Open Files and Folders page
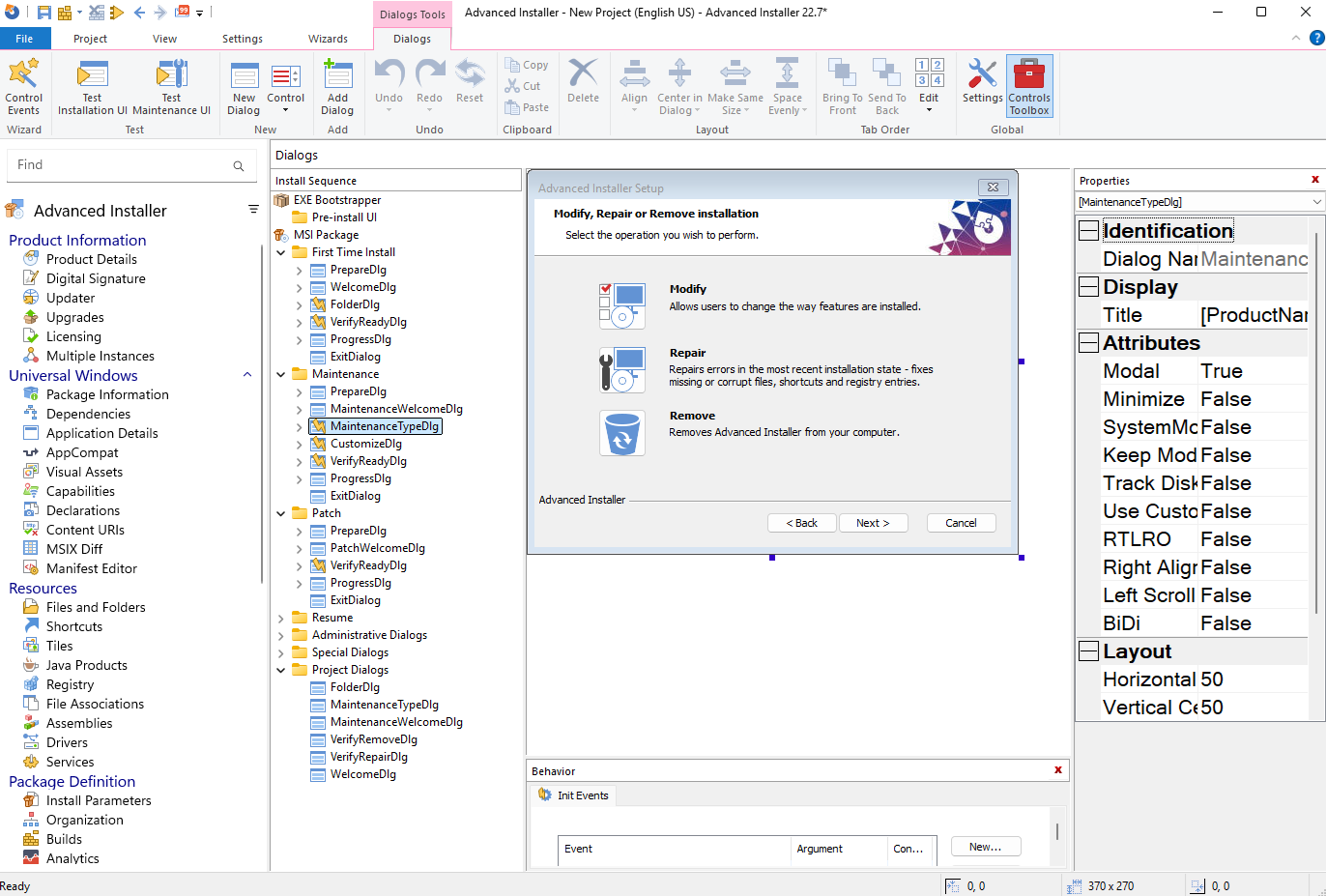Viewport: 1326px width, 896px height. [96, 607]
